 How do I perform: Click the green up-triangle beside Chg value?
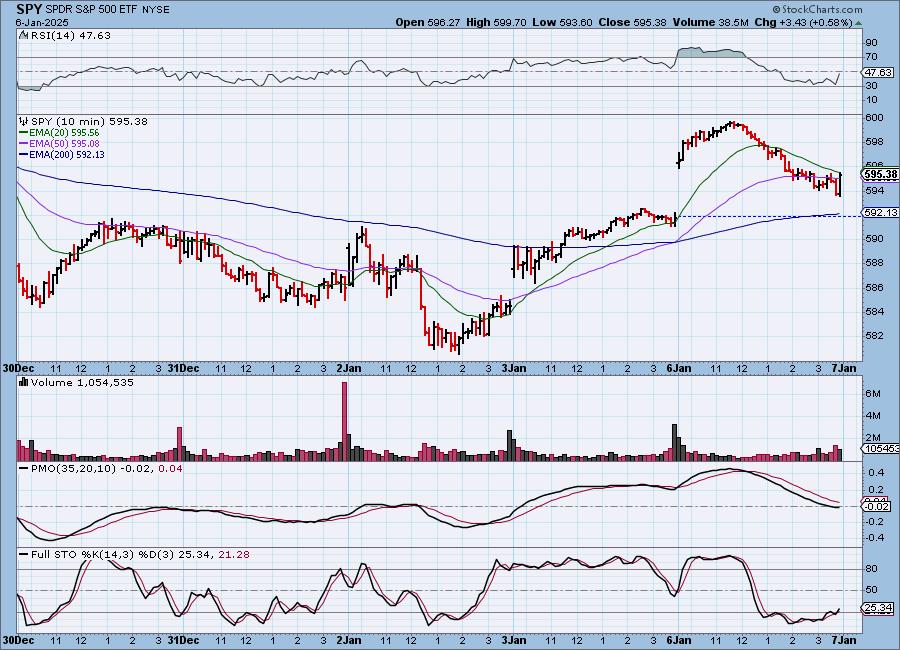click(858, 24)
